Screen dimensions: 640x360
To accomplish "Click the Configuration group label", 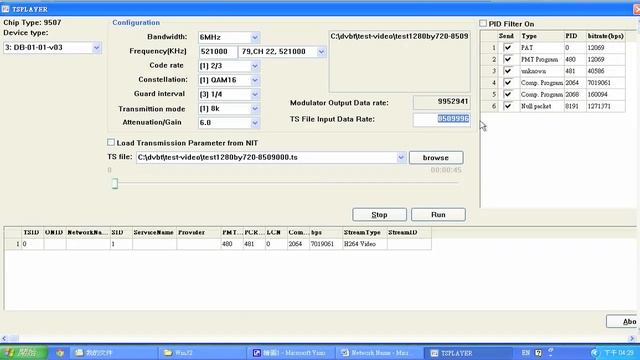I will click(136, 23).
